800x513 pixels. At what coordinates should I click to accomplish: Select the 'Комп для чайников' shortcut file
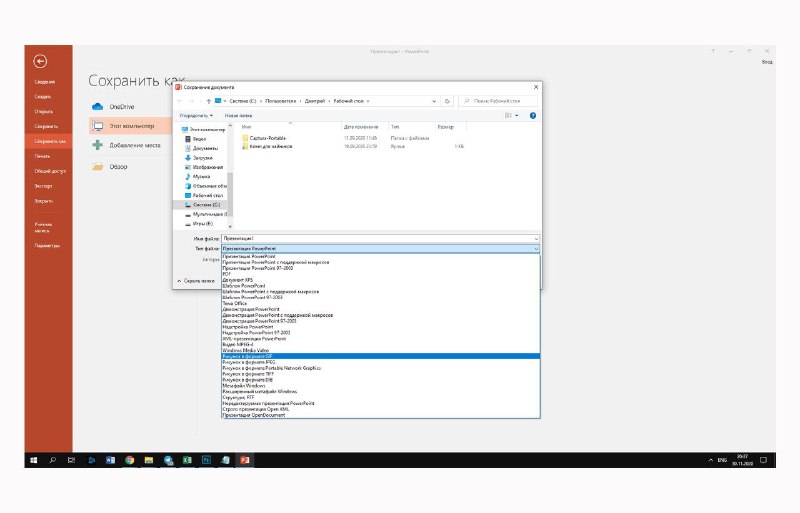pyautogui.click(x=270, y=146)
